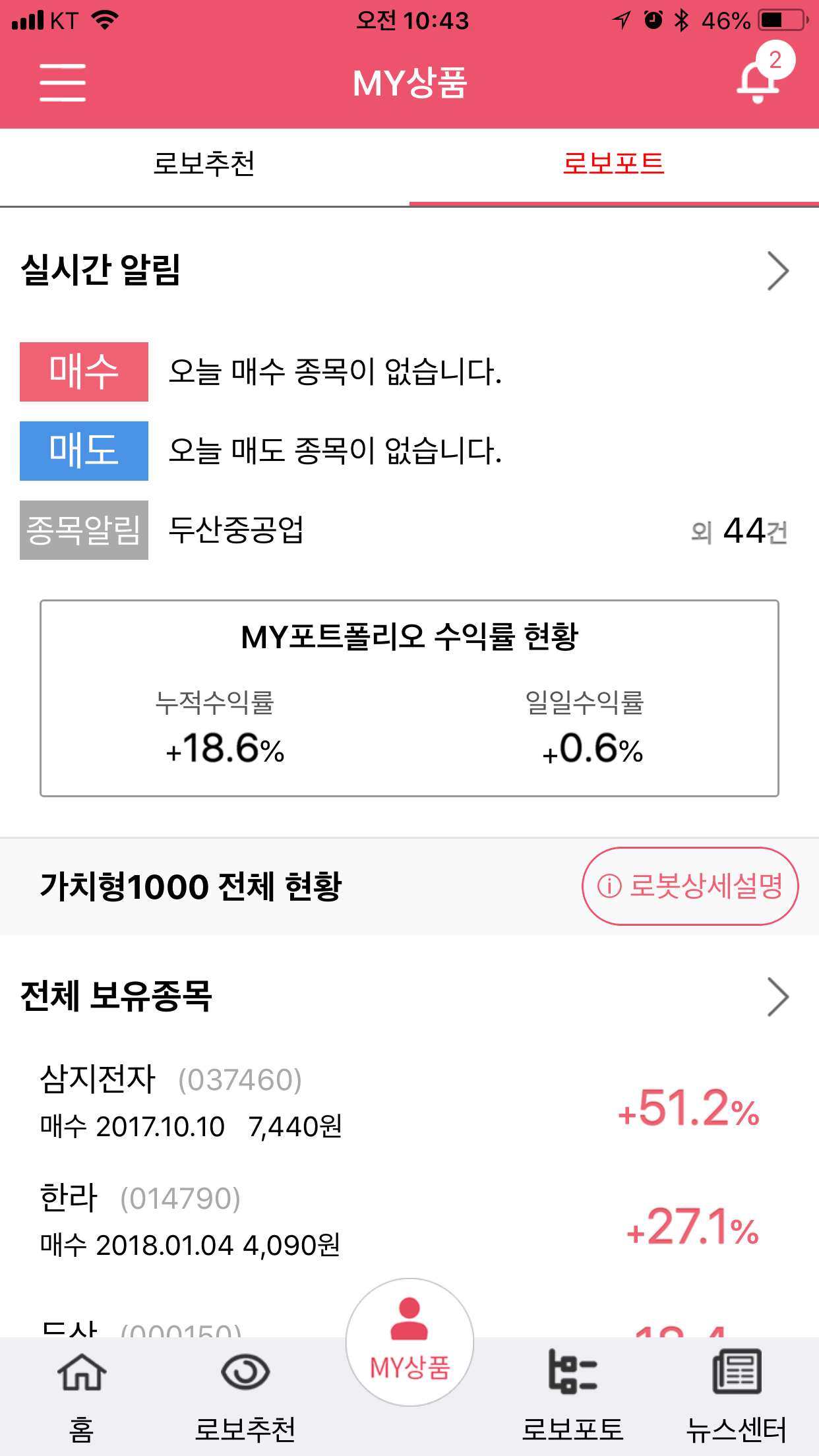Tap the 로봇상세설명 button

tap(690, 886)
